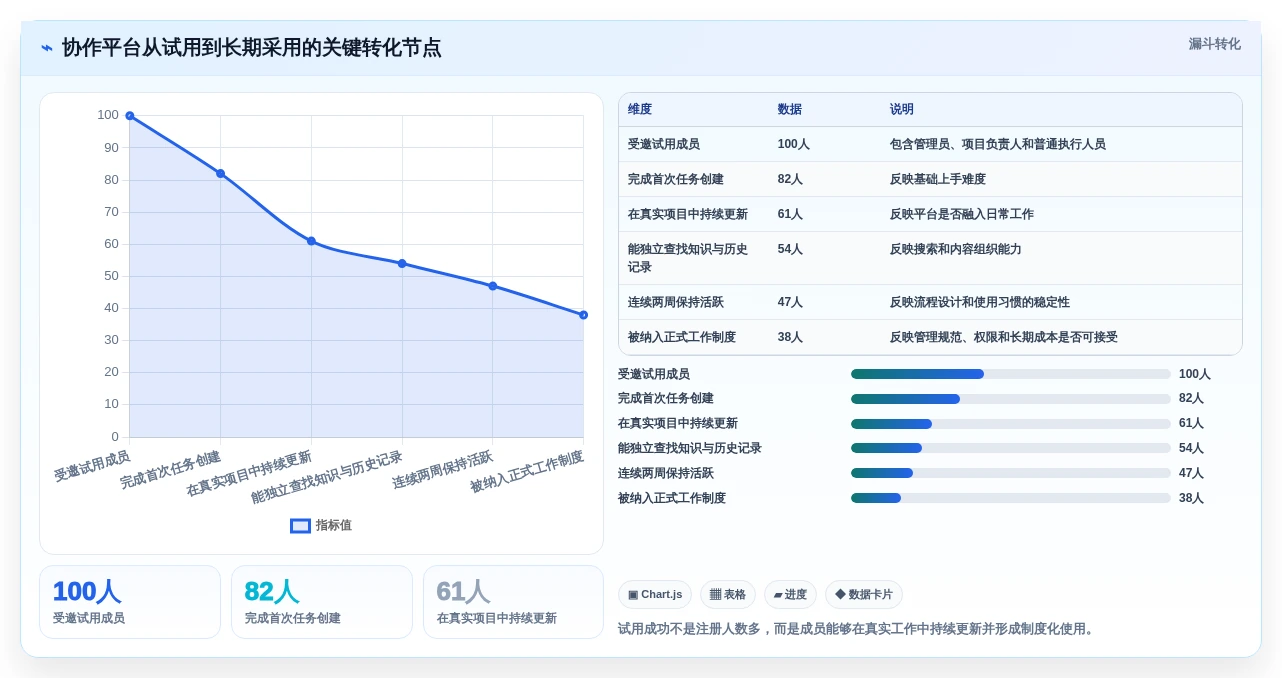This screenshot has width=1282, height=678.
Task: Click x-axis label 连续两周保持活跃
Action: point(443,470)
